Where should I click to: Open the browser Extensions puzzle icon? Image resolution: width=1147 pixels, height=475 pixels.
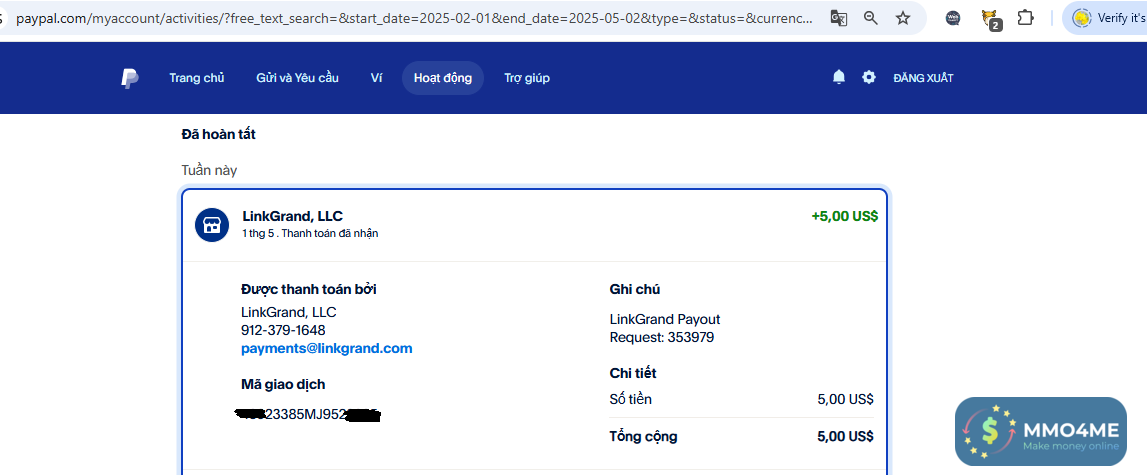click(x=1025, y=18)
